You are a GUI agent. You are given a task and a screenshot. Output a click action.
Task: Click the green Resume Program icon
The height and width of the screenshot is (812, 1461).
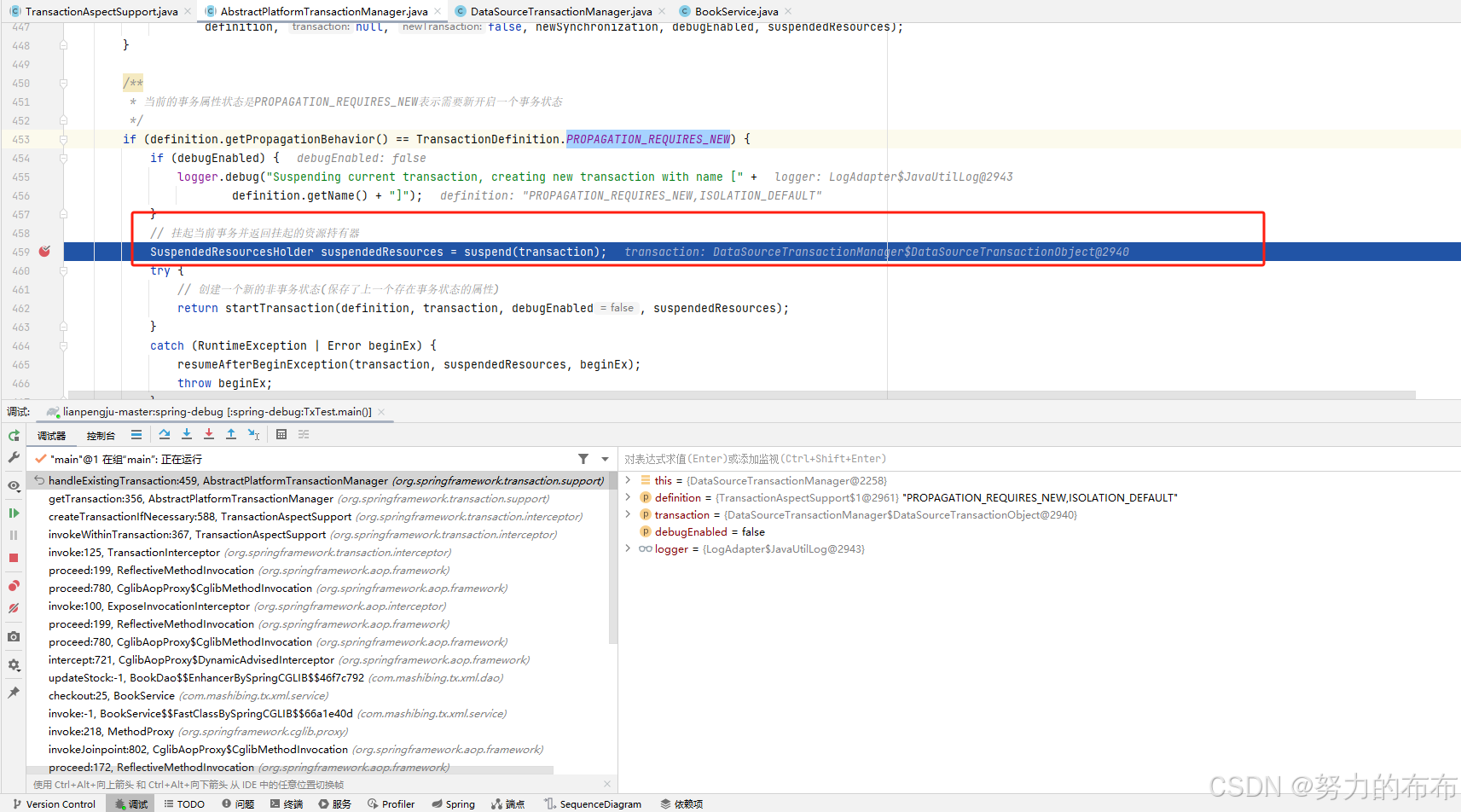pos(14,513)
